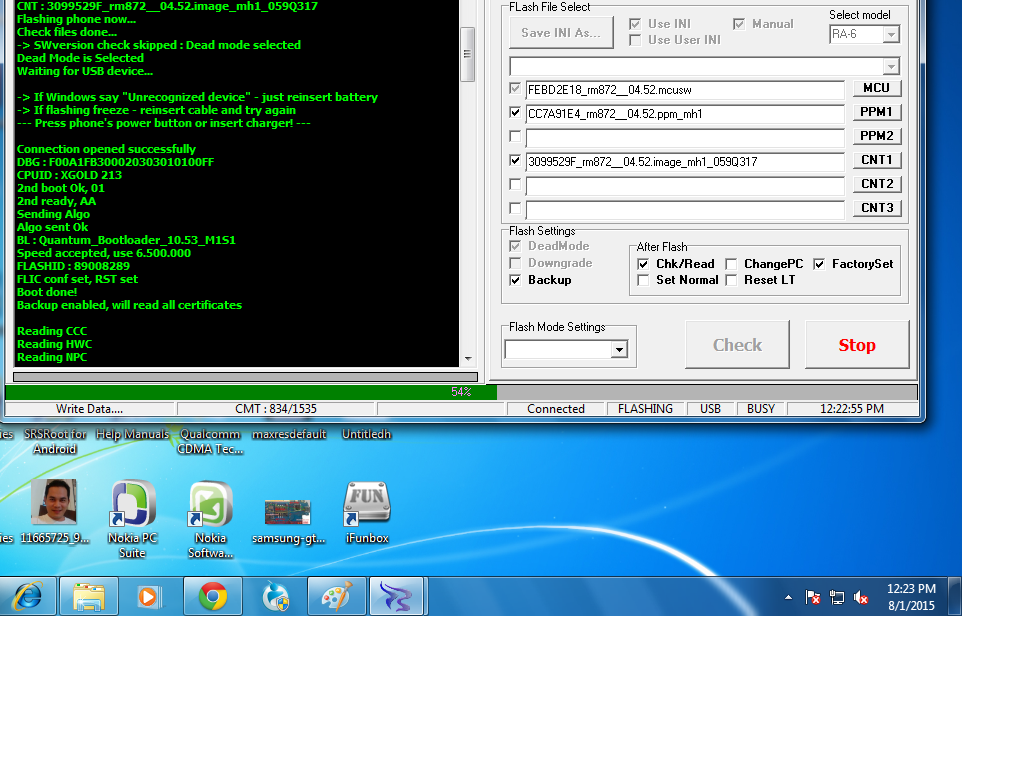This screenshot has width=1024, height=768.
Task: Open the Flash Mode Settings dropdown
Action: pos(619,349)
